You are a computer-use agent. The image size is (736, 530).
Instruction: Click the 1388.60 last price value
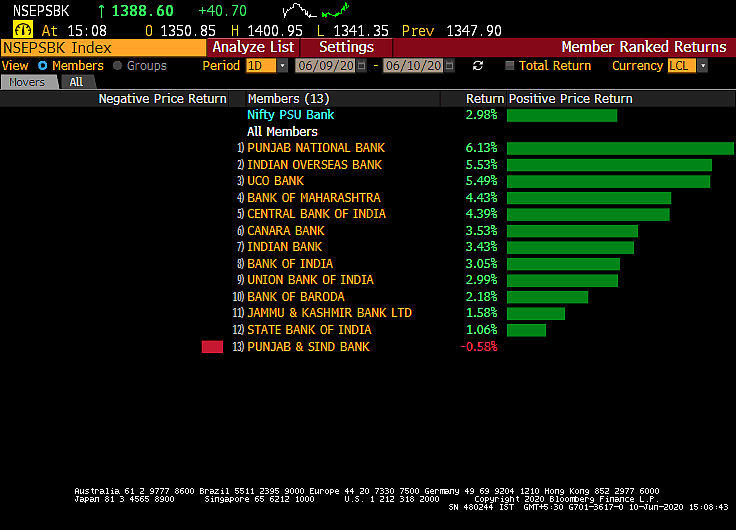click(142, 11)
